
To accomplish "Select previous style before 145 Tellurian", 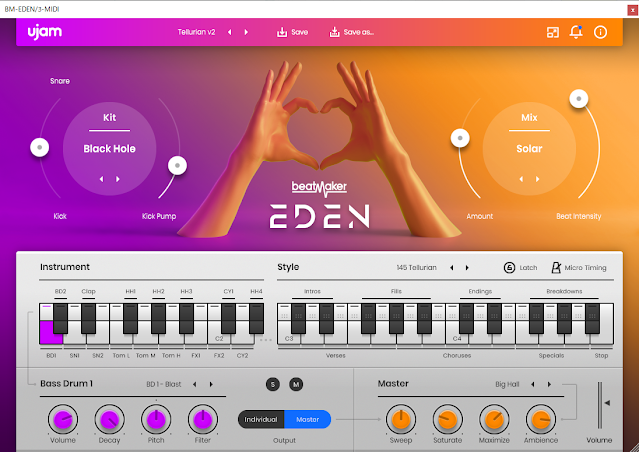I will (452, 268).
